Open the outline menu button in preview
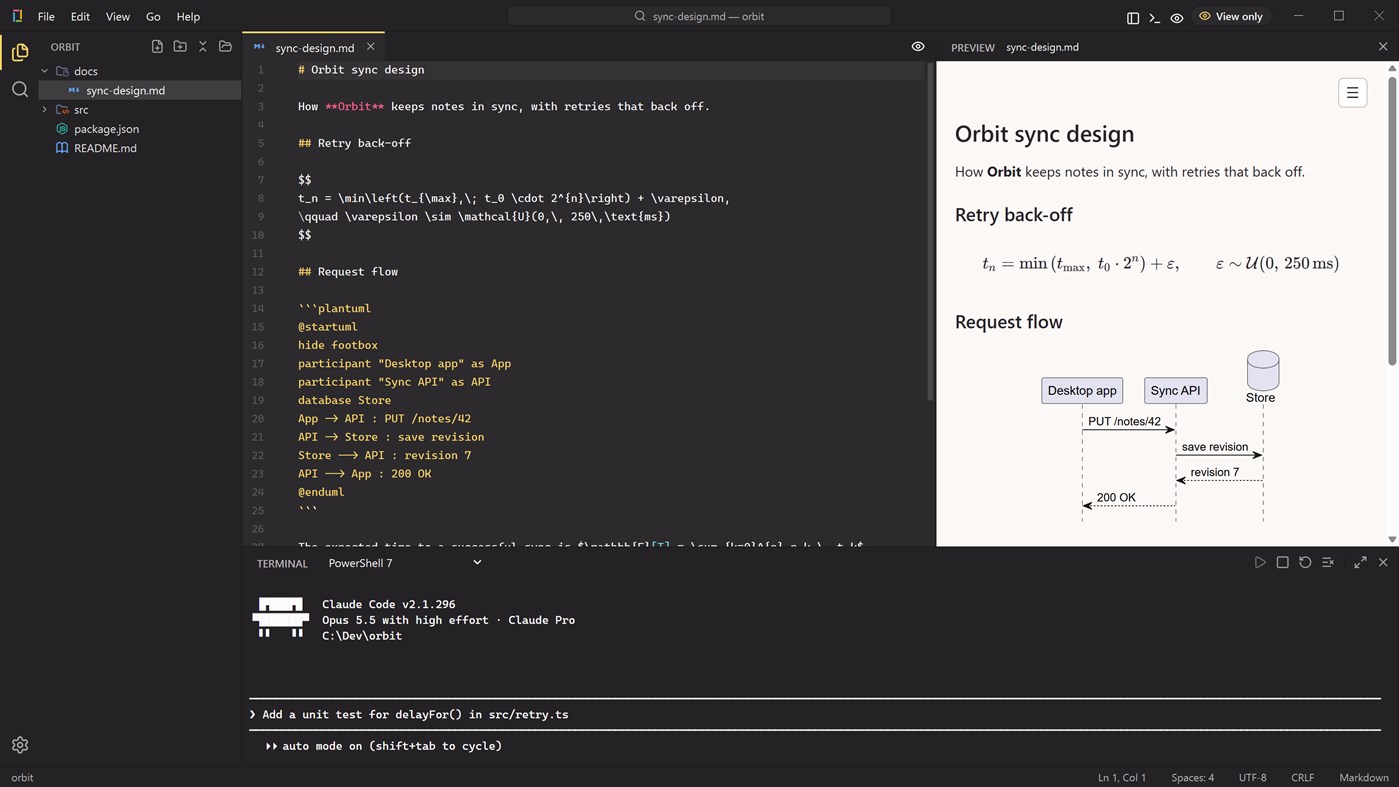The width and height of the screenshot is (1399, 787). click(1352, 93)
